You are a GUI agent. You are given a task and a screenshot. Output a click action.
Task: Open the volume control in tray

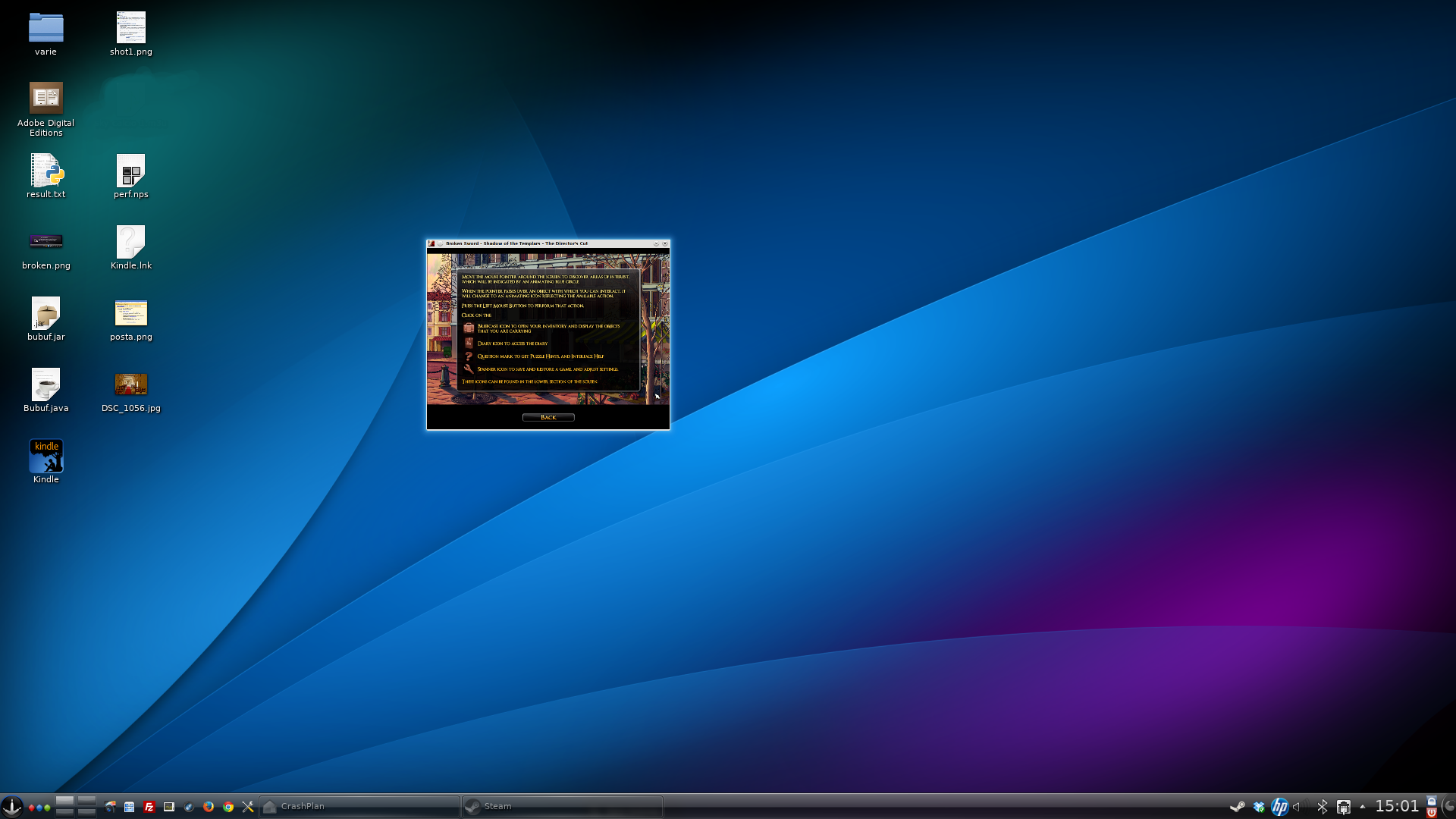pyautogui.click(x=1300, y=807)
